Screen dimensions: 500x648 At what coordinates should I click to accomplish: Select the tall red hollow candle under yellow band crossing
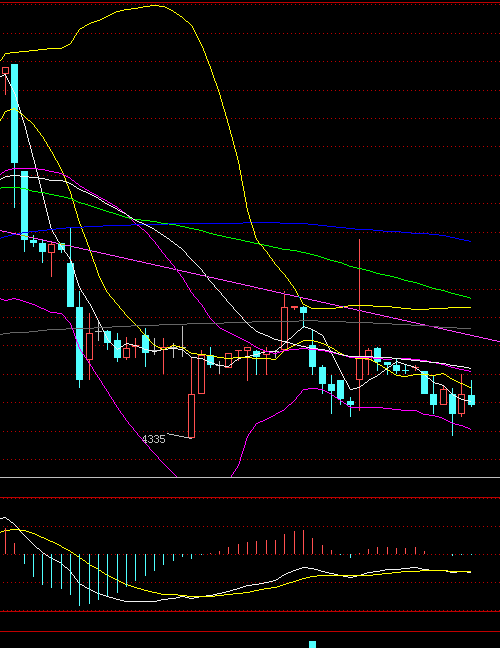pos(284,324)
